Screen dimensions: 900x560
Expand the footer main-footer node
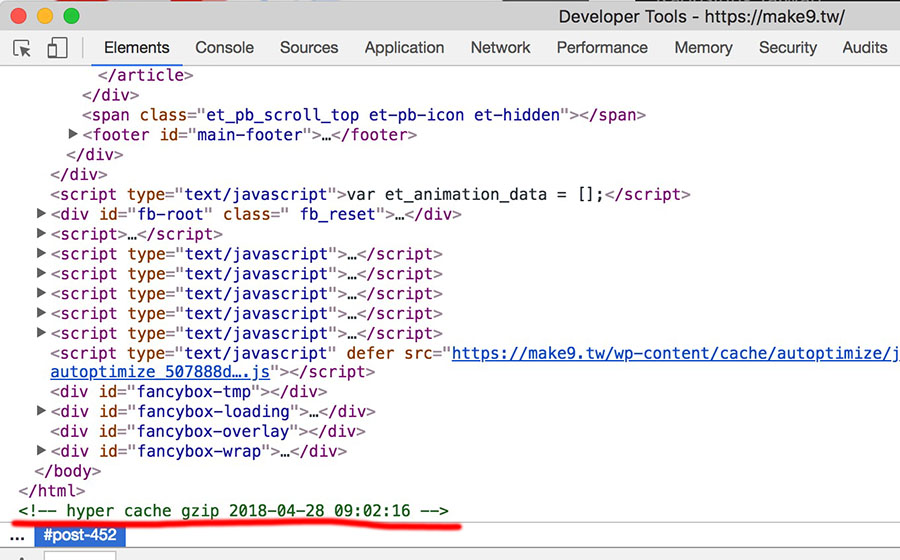tap(73, 134)
